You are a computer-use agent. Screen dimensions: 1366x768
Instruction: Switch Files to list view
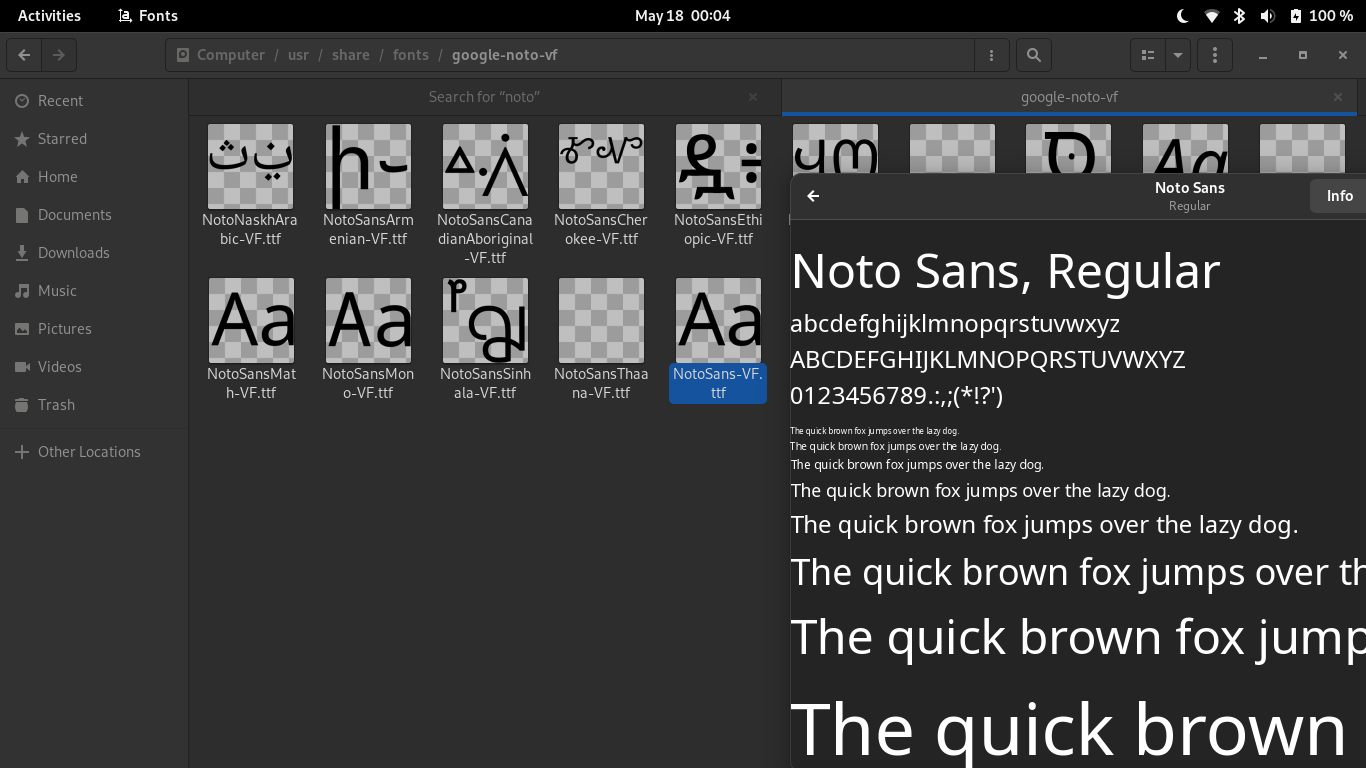coord(1148,55)
